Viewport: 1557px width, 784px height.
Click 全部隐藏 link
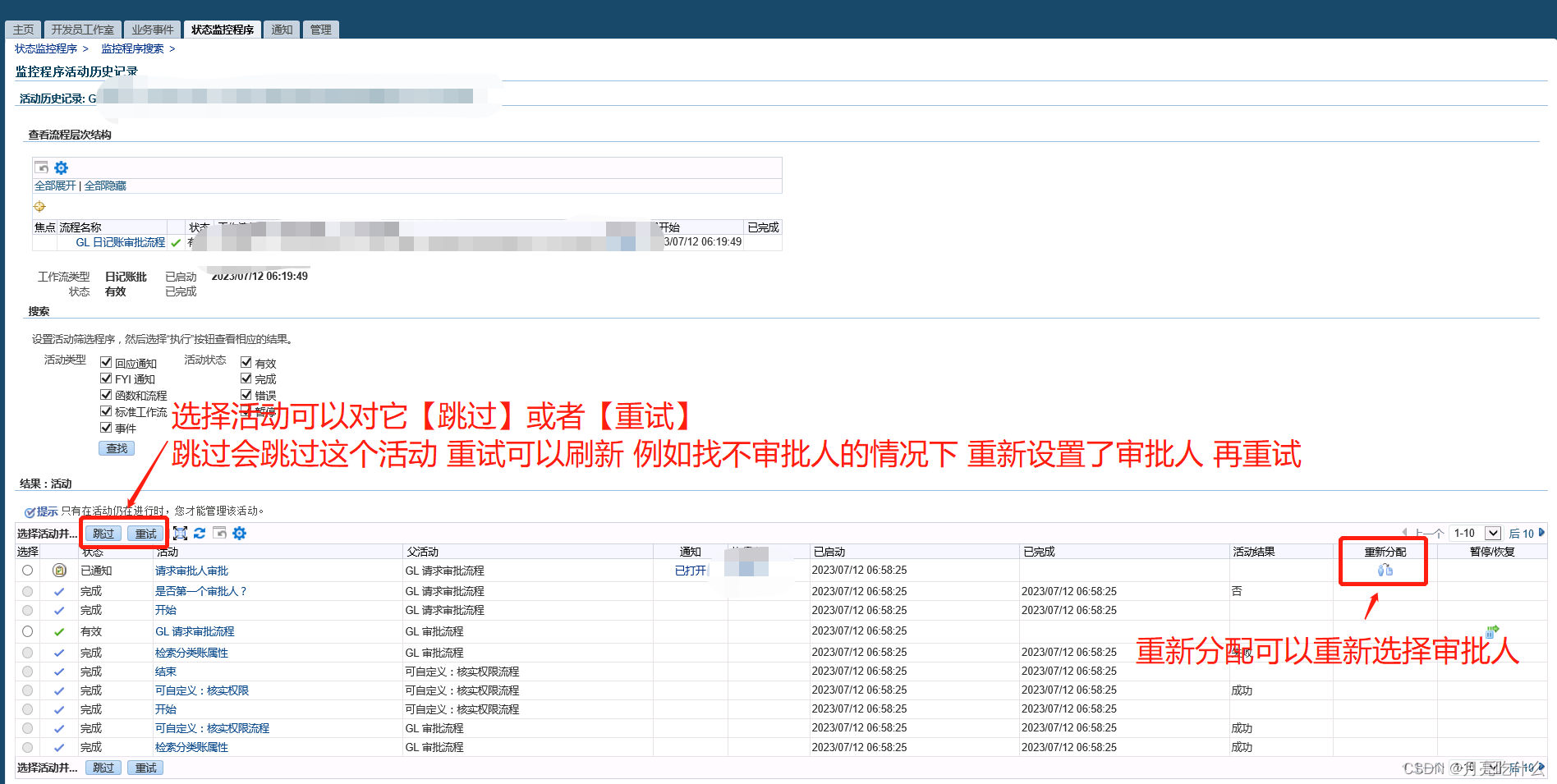tap(105, 186)
